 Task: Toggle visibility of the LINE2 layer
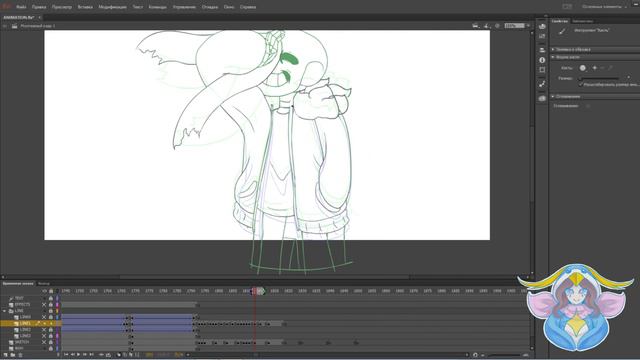pos(44,329)
